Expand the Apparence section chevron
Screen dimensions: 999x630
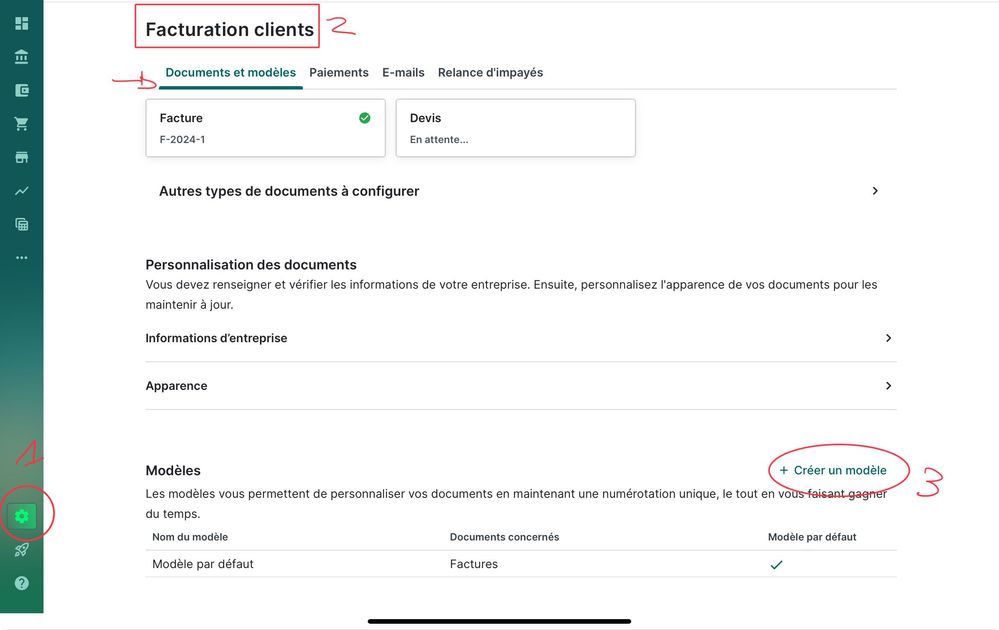click(x=888, y=386)
